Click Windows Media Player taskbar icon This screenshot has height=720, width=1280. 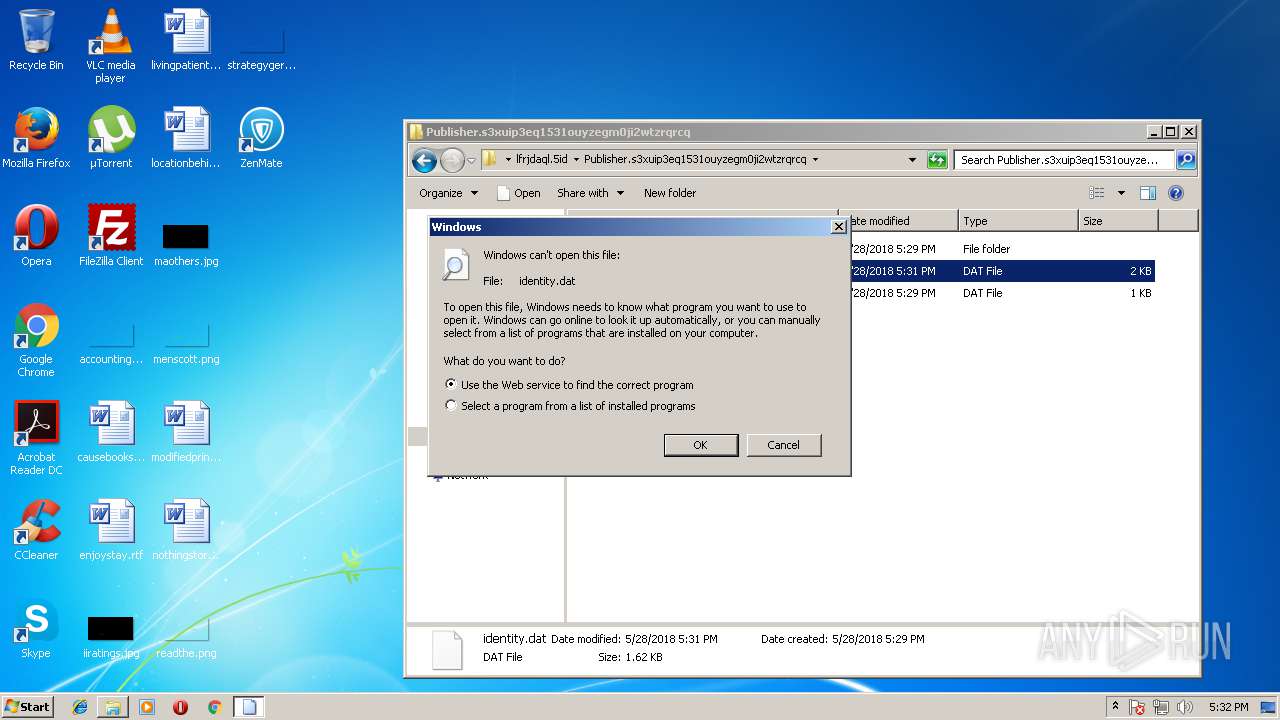(x=147, y=707)
